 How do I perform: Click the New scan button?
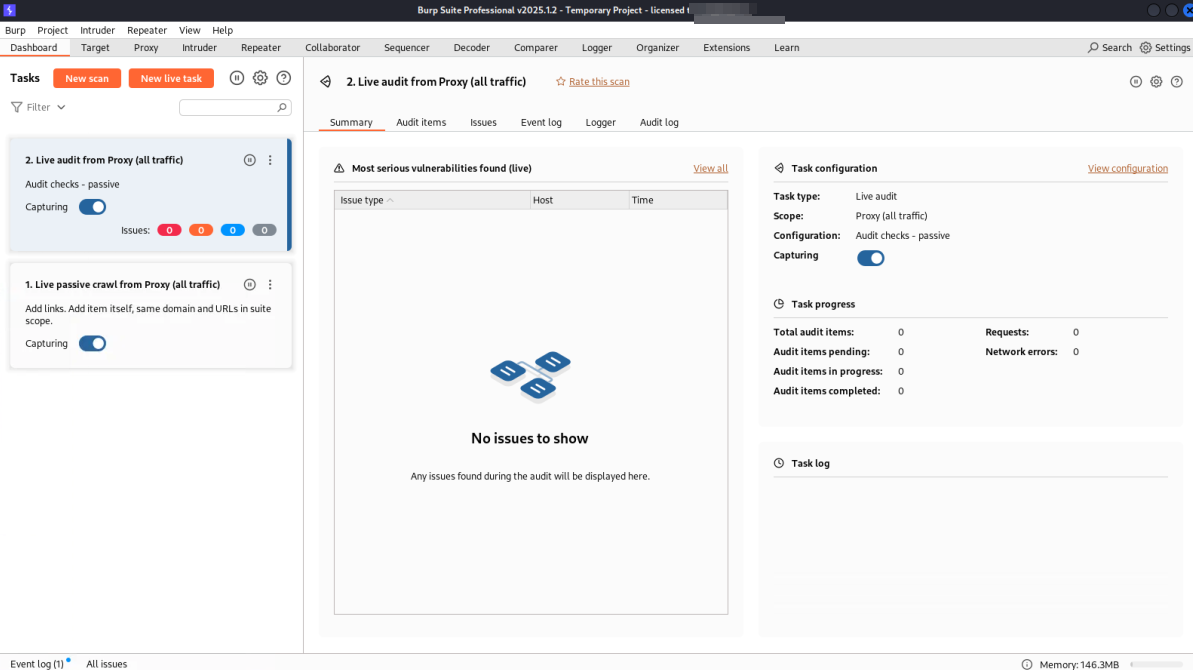[x=87, y=78]
